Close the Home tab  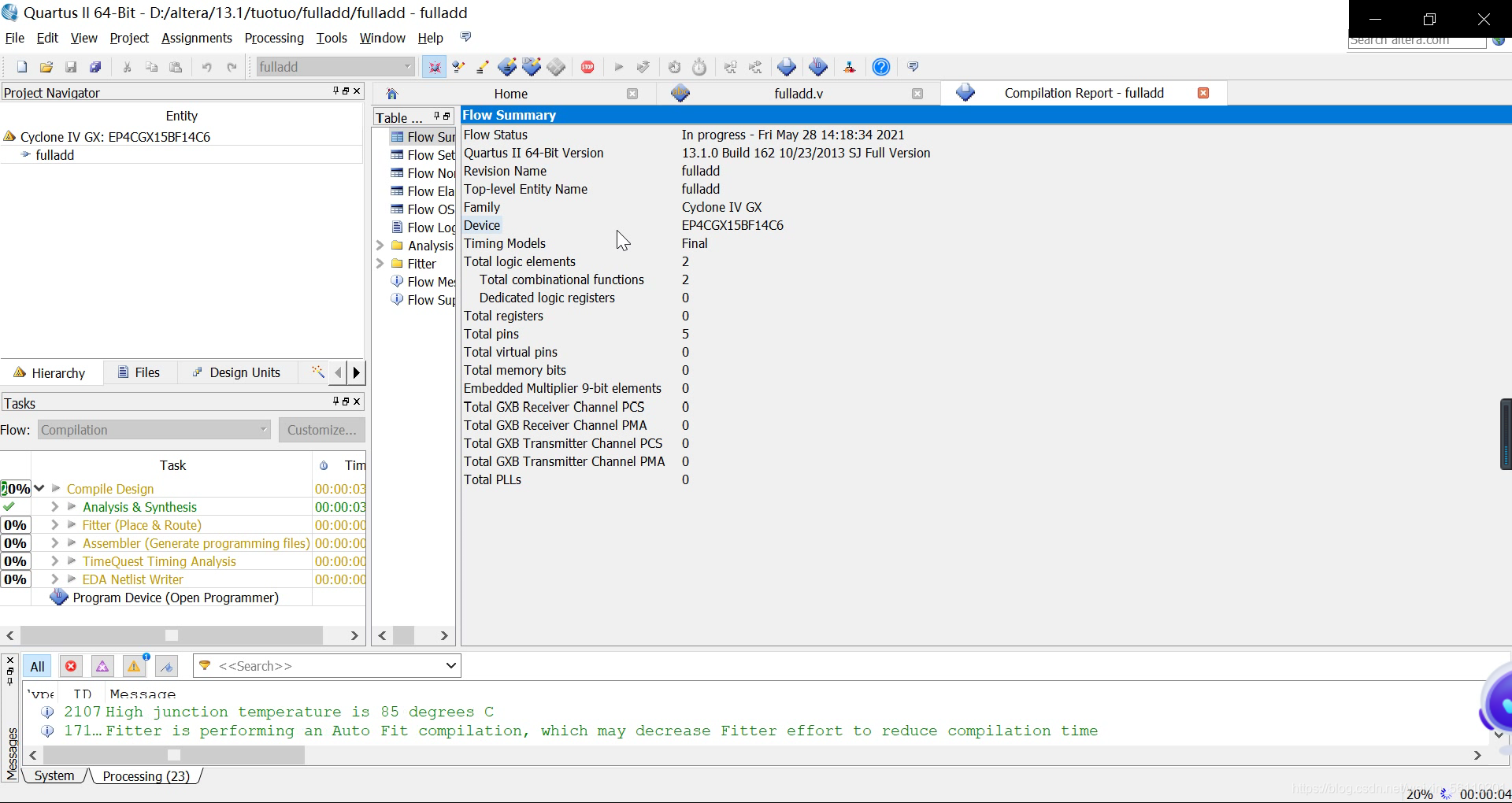pyautogui.click(x=632, y=94)
